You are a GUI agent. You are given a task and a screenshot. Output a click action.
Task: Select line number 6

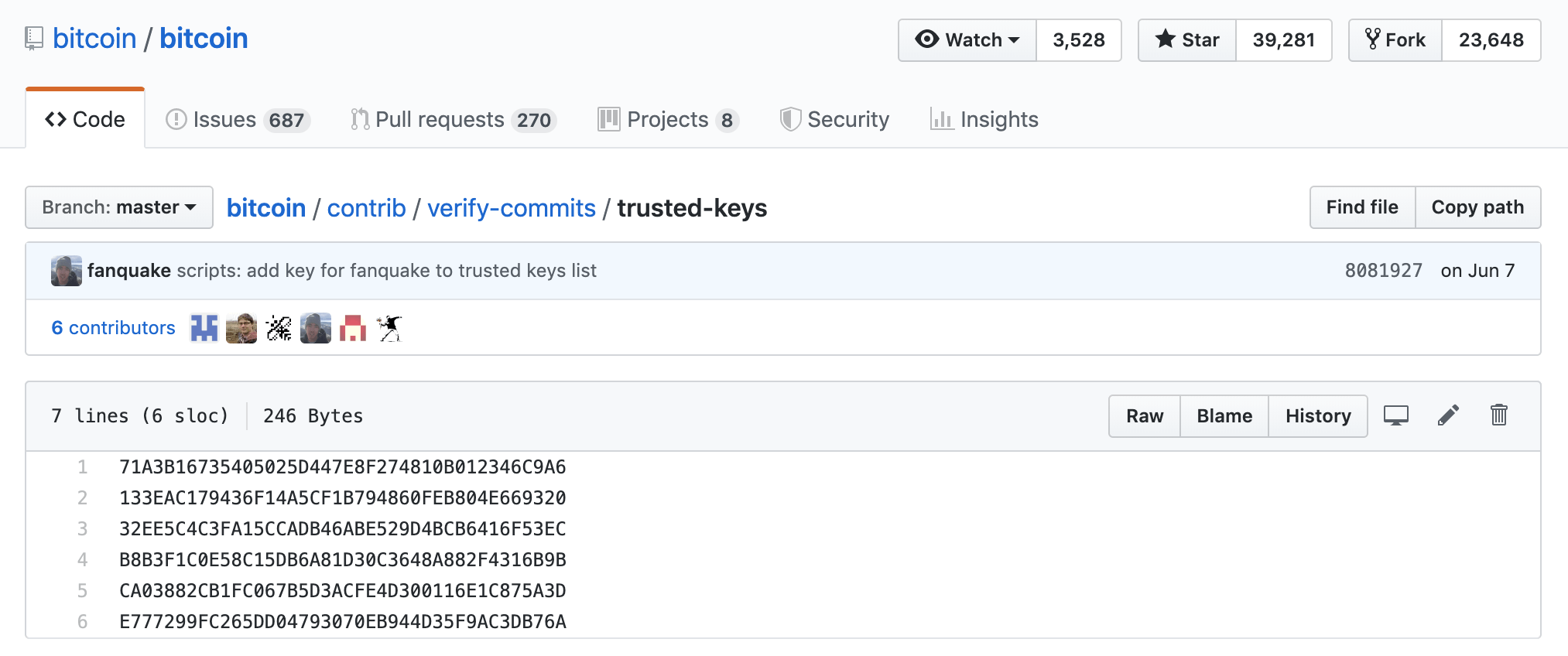tap(82, 621)
